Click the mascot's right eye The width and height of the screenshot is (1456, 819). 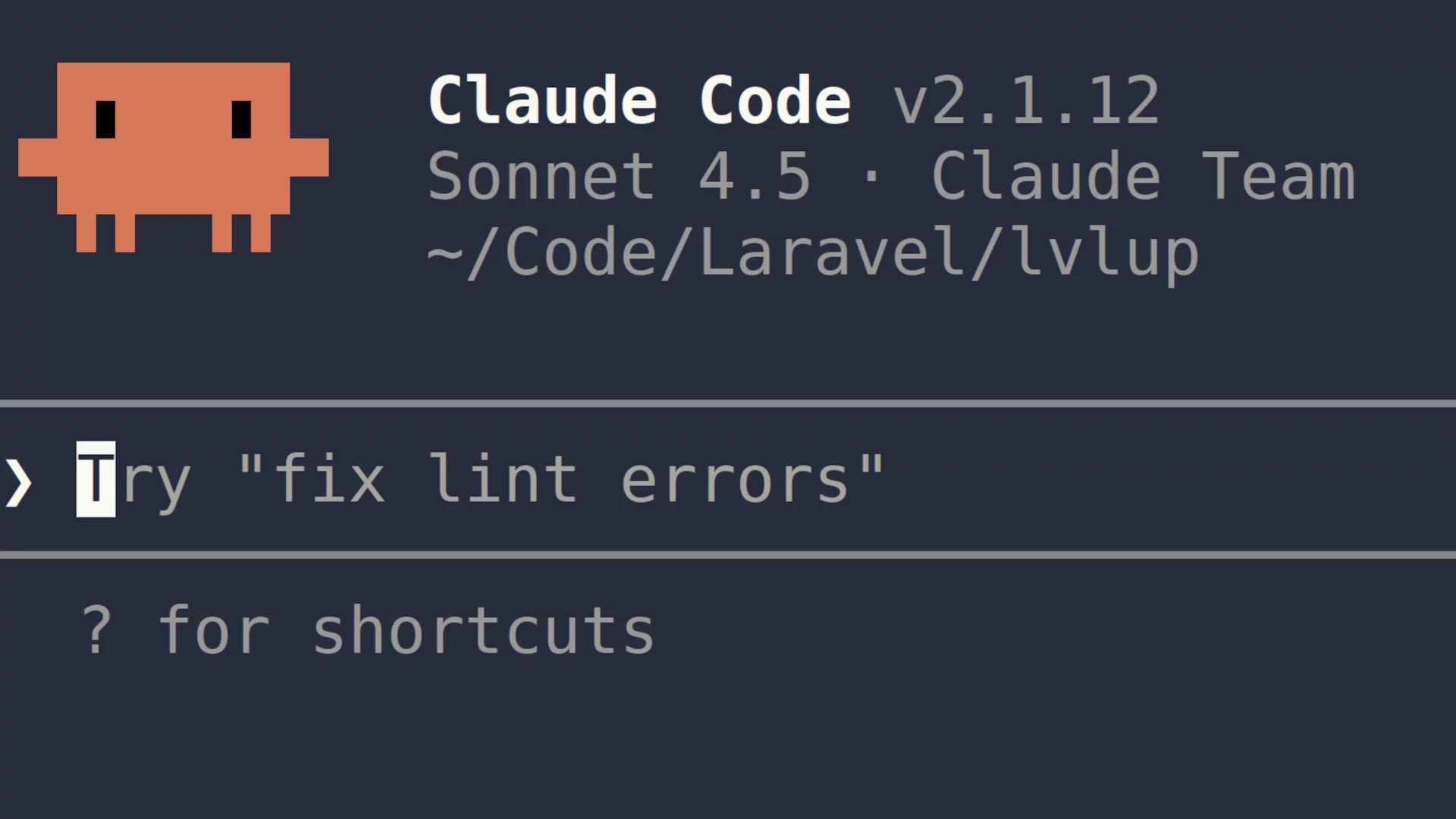[x=241, y=119]
